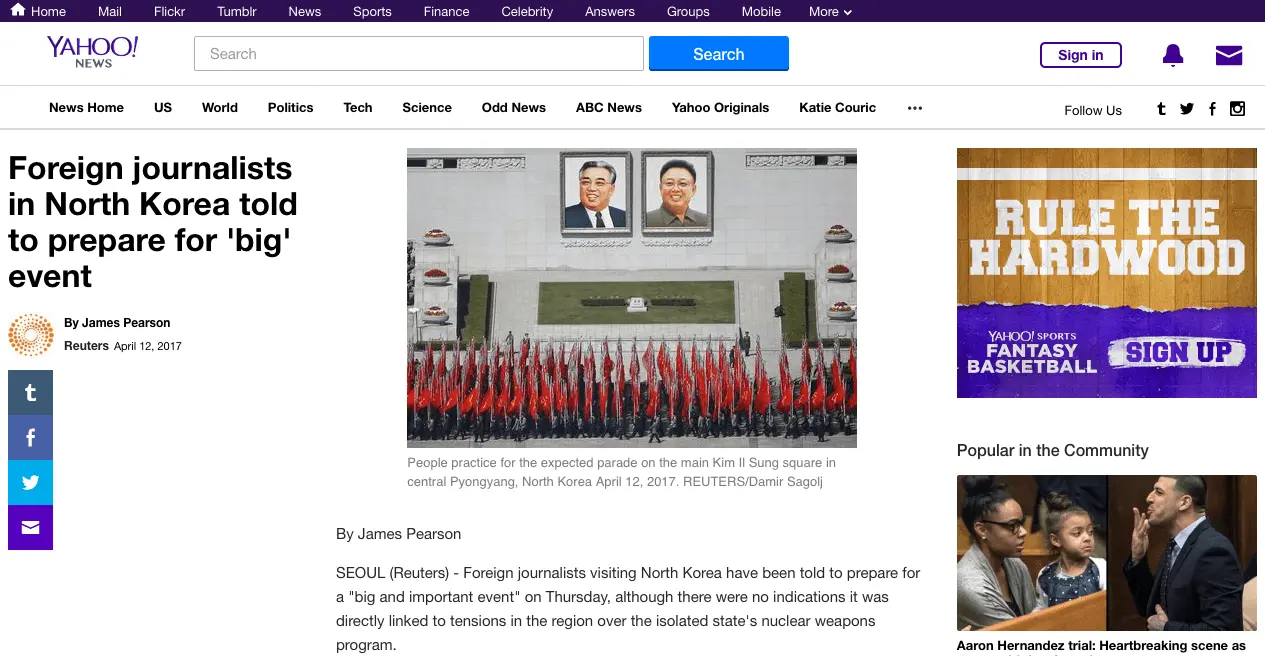Share article on Tumblr via sidebar button
The width and height of the screenshot is (1265, 656).
30,393
